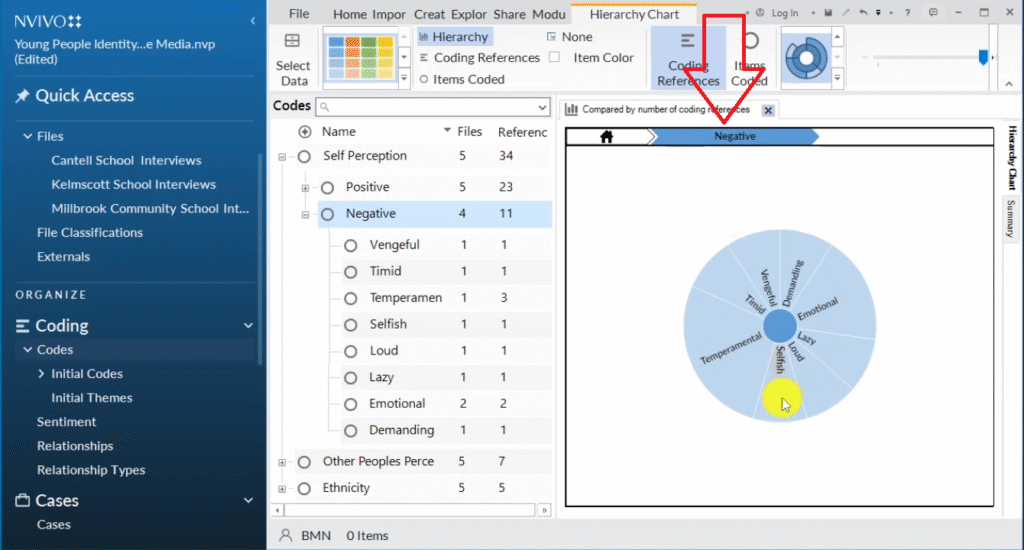
Task: Click the home icon in chart breadcrumb
Action: pyautogui.click(x=606, y=137)
